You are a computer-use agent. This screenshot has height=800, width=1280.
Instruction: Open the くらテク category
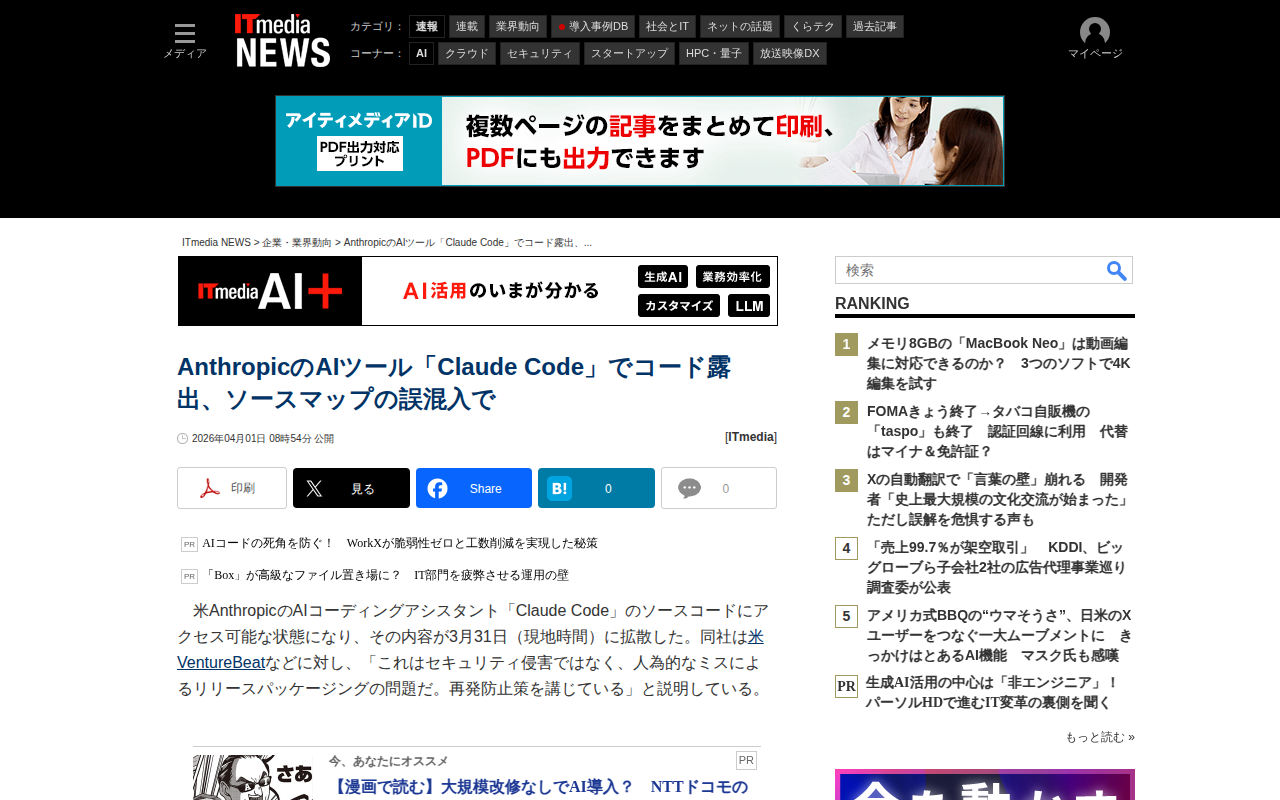pos(813,27)
